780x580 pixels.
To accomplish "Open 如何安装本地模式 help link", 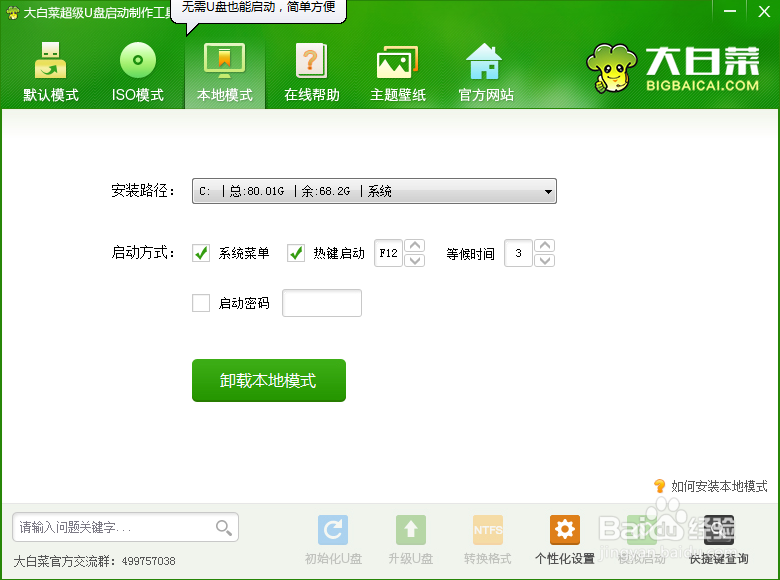I will (711, 486).
